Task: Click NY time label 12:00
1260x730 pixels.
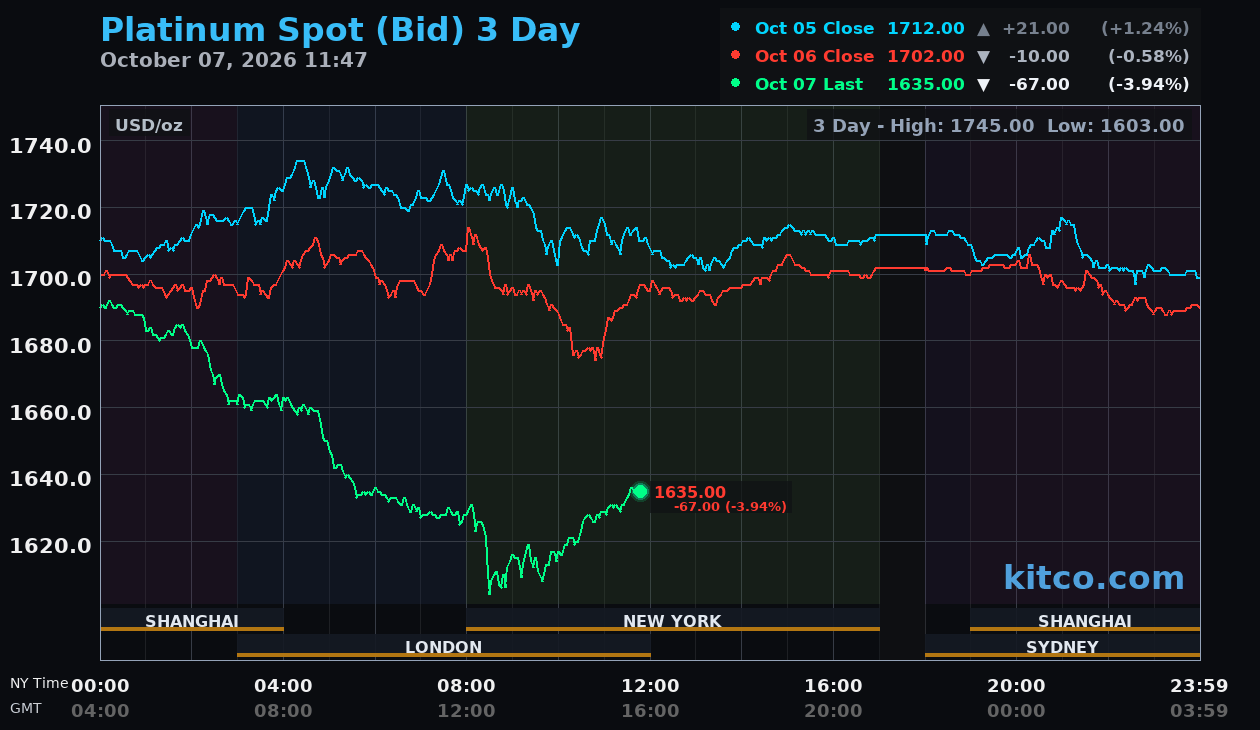Action: click(650, 686)
